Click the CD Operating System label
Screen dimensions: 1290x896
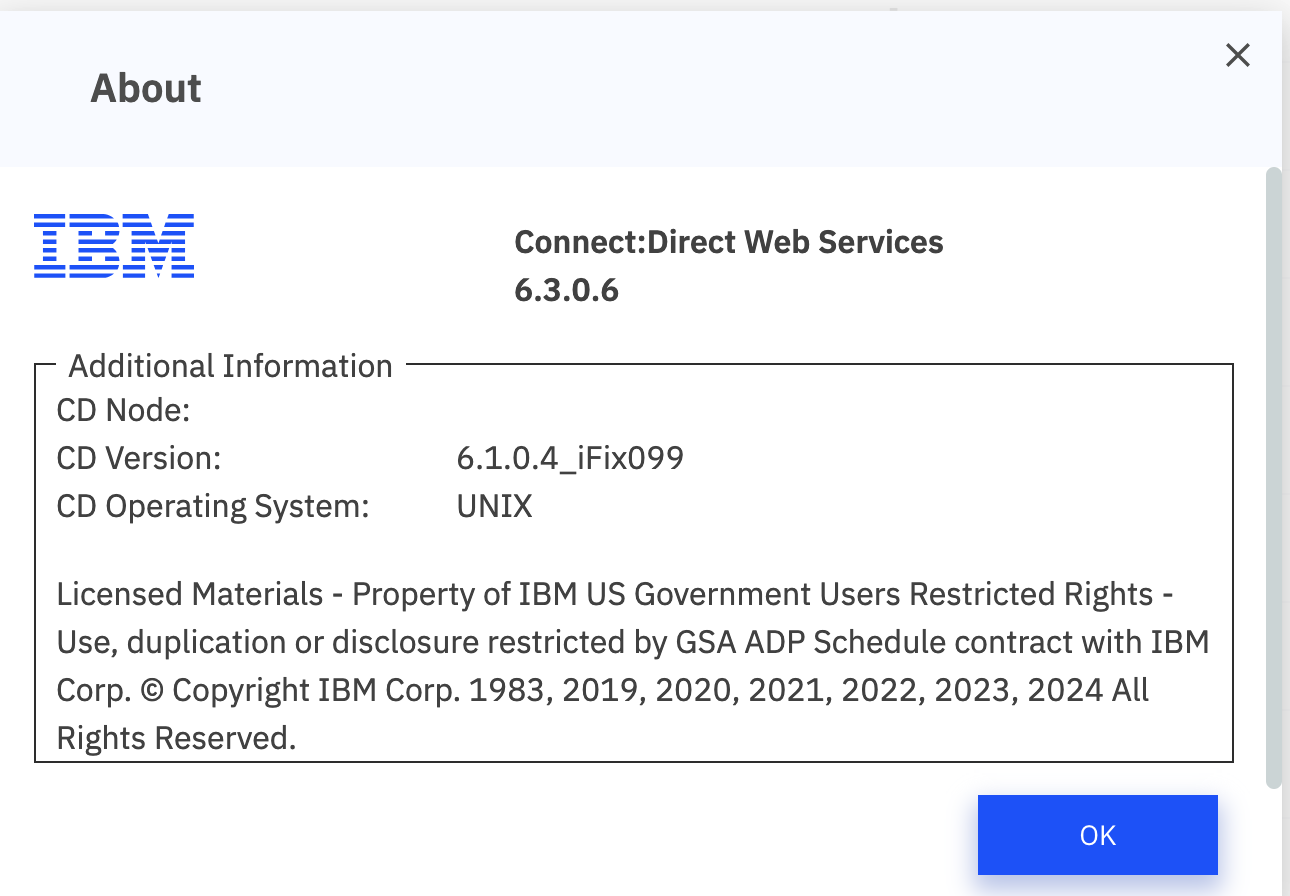click(x=213, y=506)
